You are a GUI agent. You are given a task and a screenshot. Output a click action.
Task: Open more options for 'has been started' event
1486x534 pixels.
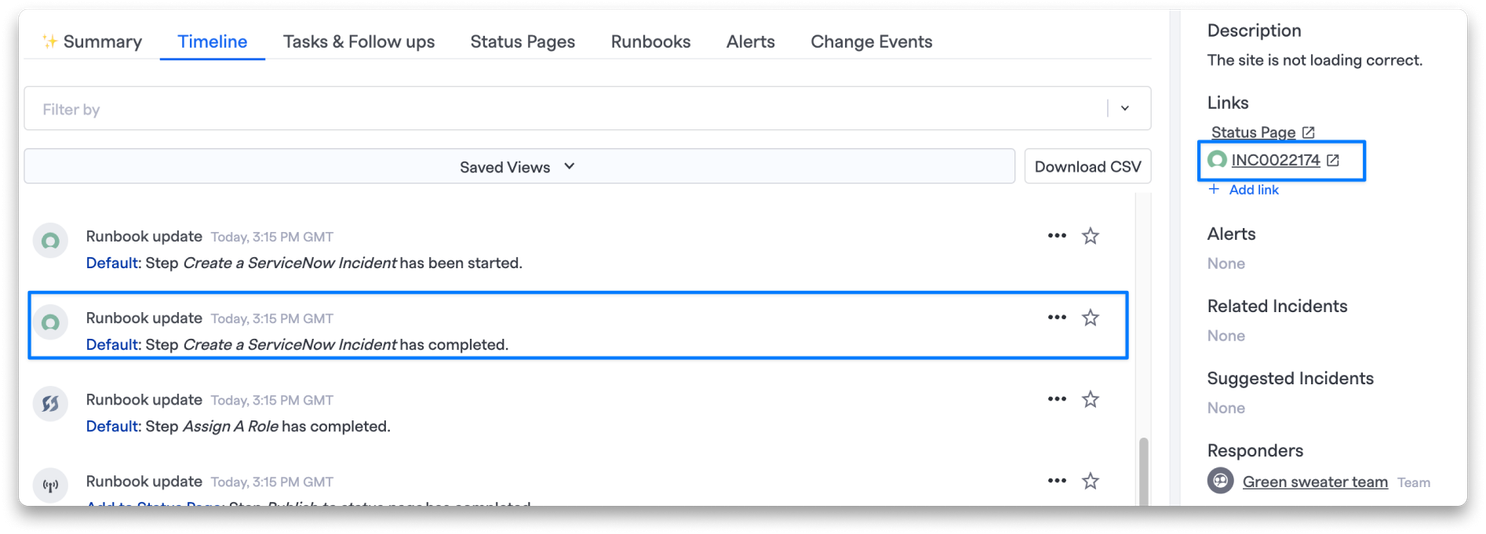coord(1057,236)
